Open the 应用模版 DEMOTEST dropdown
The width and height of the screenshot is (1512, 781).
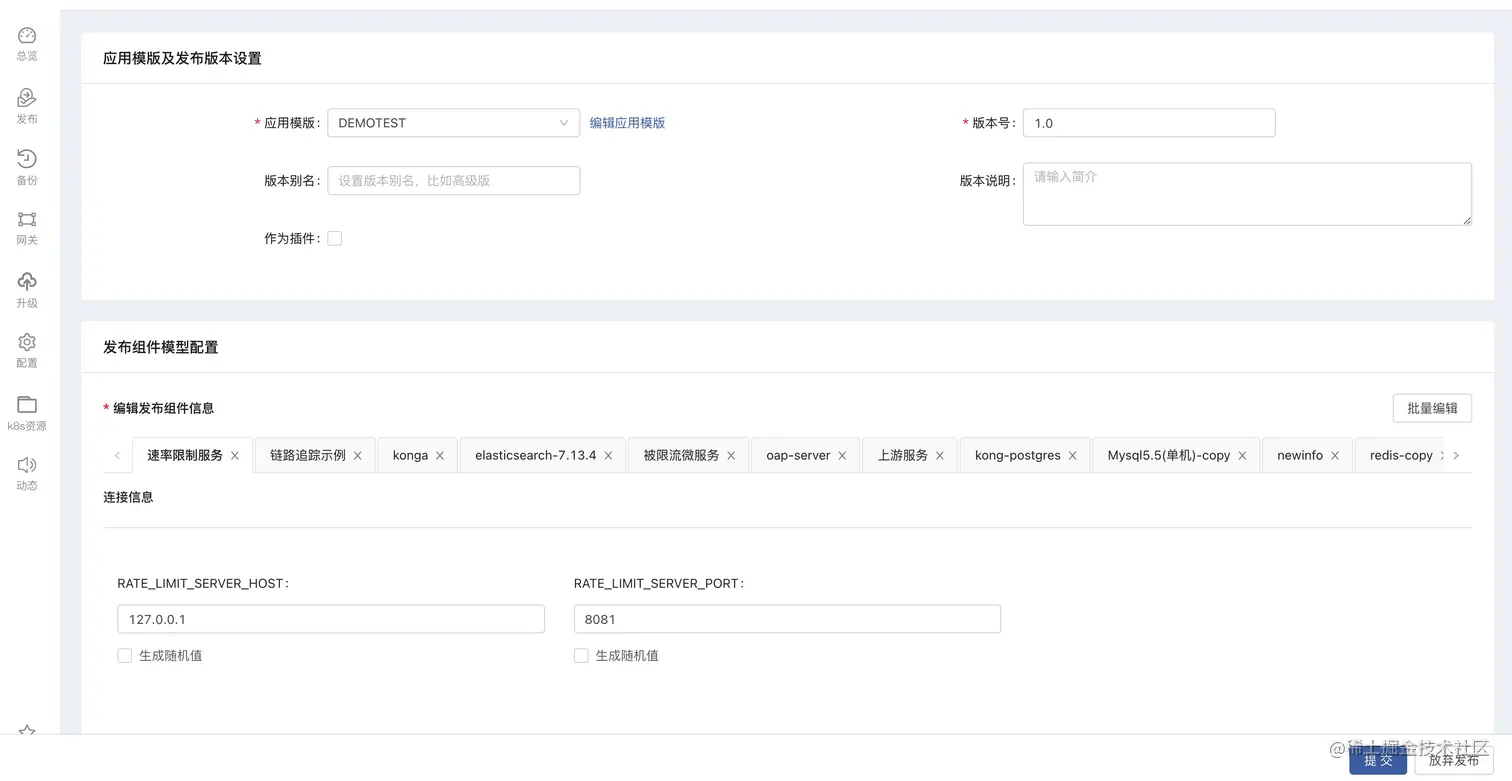(x=454, y=123)
